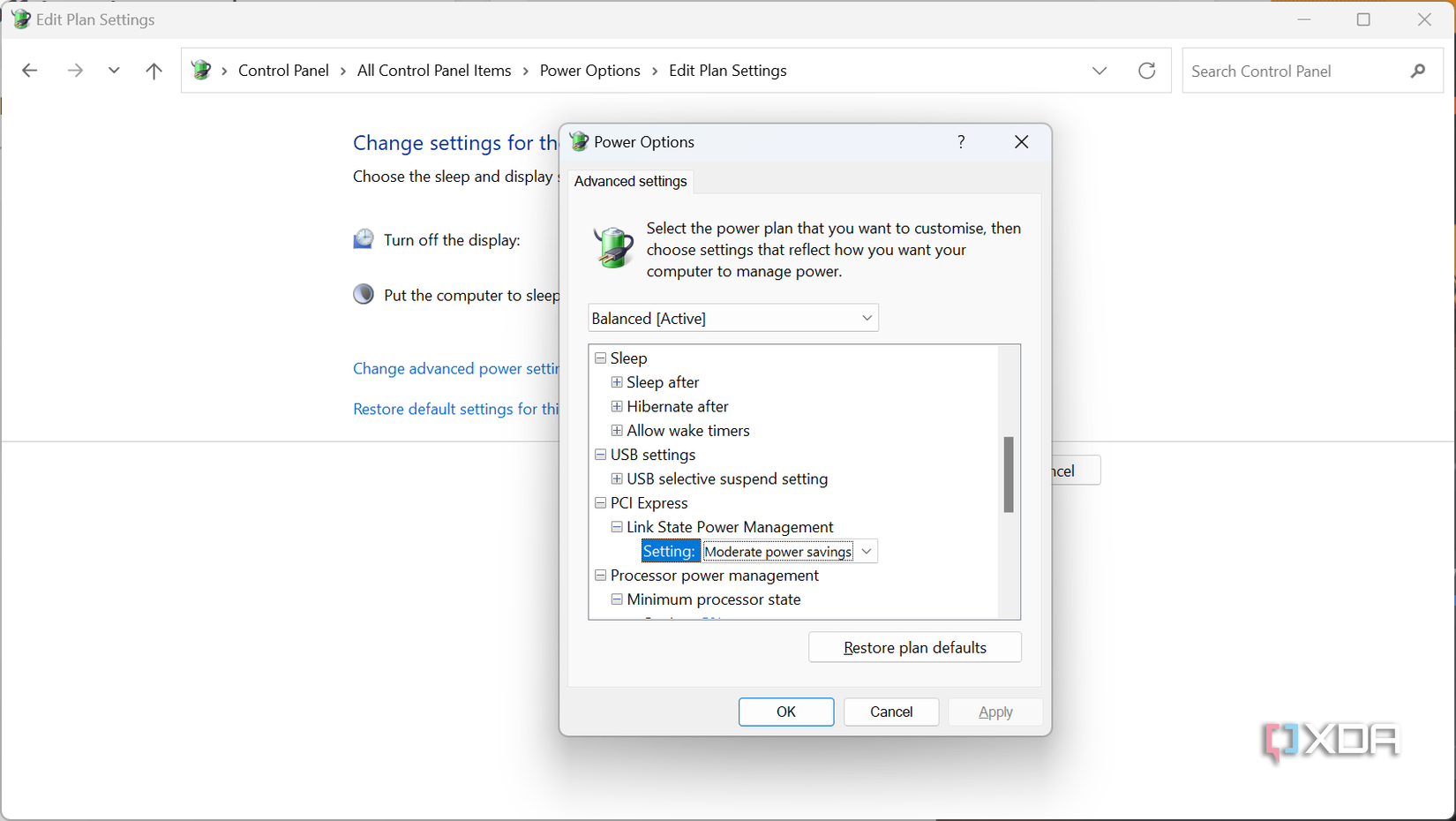
Task: Open recent locations chevron
Action: point(114,71)
